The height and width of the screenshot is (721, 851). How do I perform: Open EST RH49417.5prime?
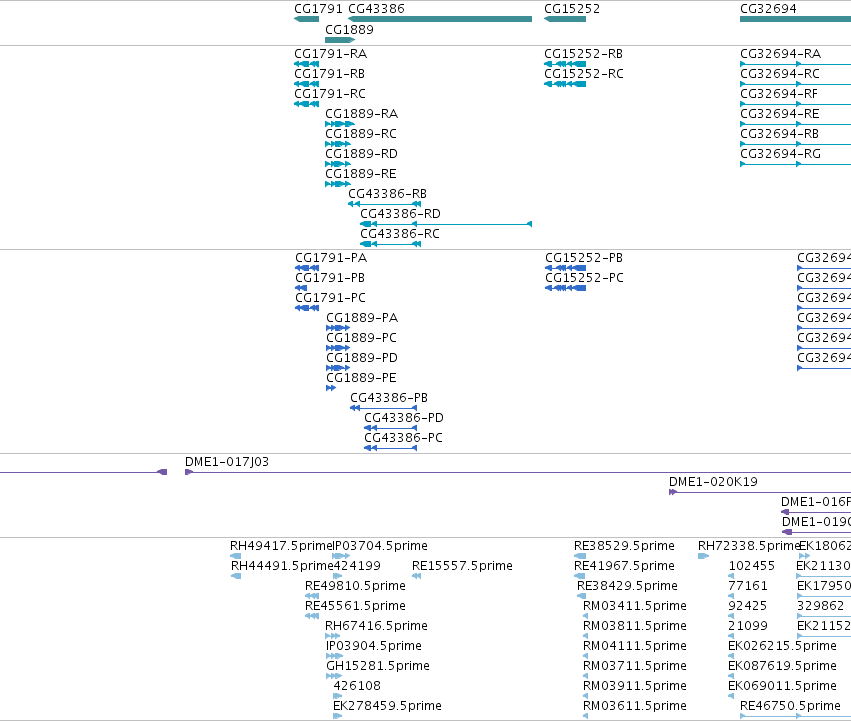281,546
